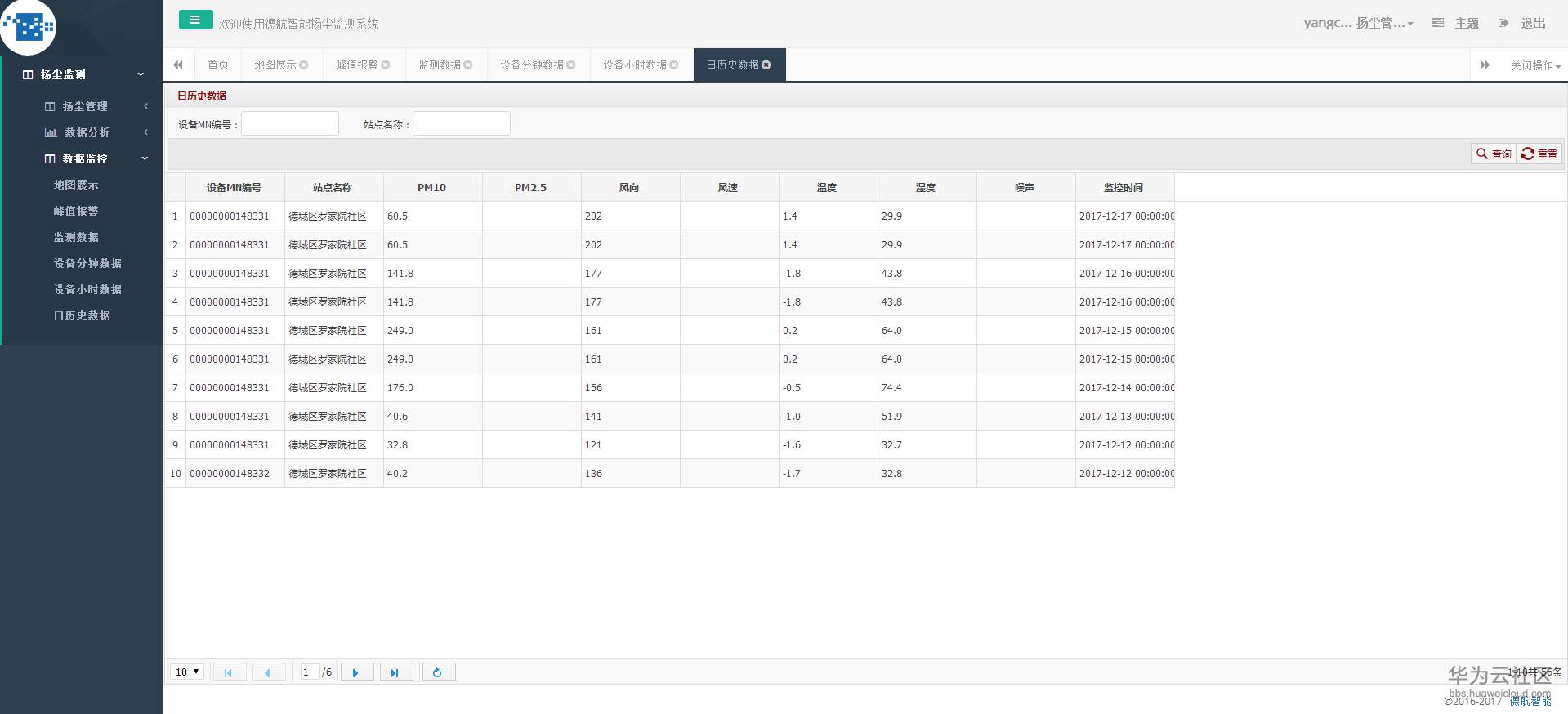Viewport: 1568px width, 714px height.
Task: Go to next page of results
Action: point(356,672)
